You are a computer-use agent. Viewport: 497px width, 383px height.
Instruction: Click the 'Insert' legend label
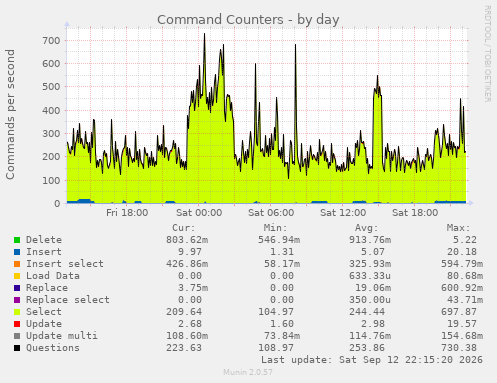tap(44, 252)
